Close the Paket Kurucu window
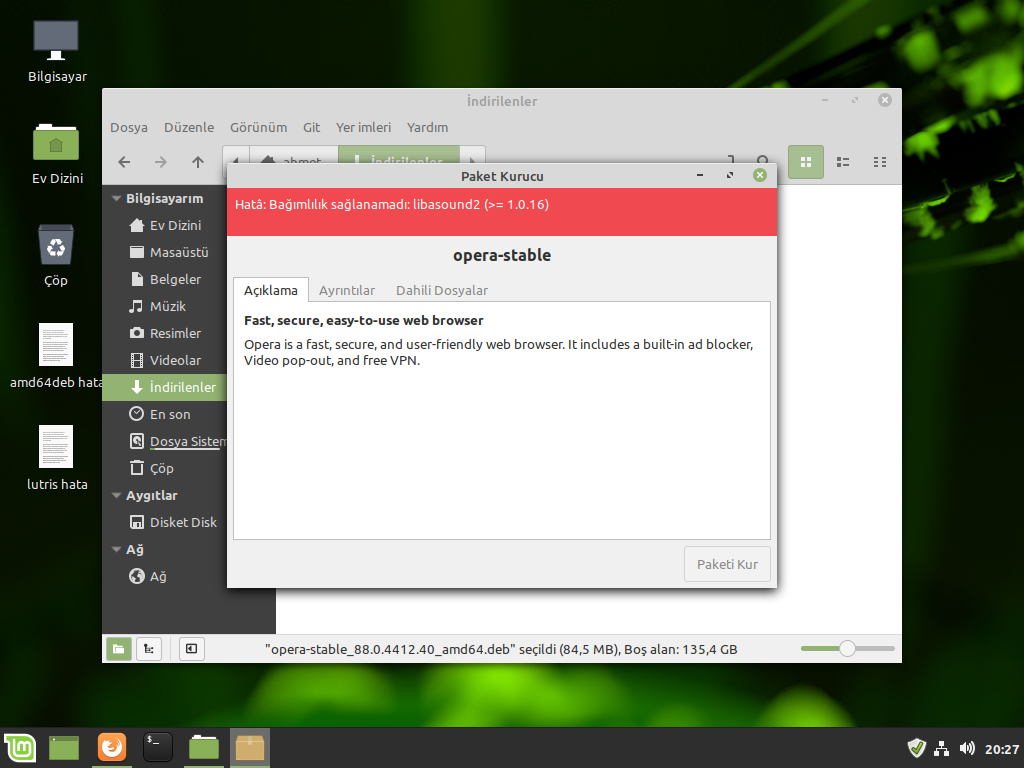 coord(760,175)
